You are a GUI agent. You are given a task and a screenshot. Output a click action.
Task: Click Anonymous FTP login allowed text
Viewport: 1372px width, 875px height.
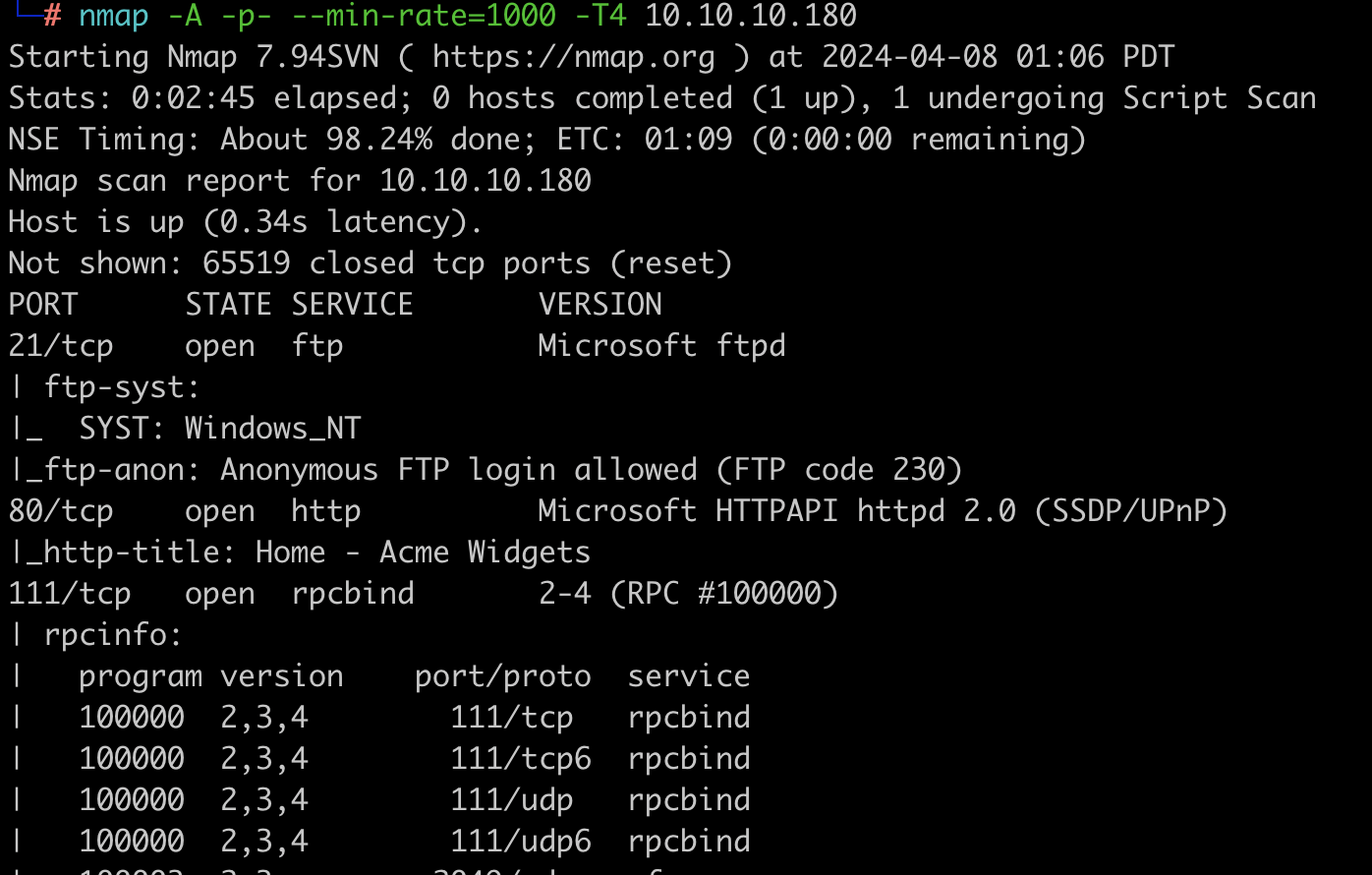coord(458,470)
